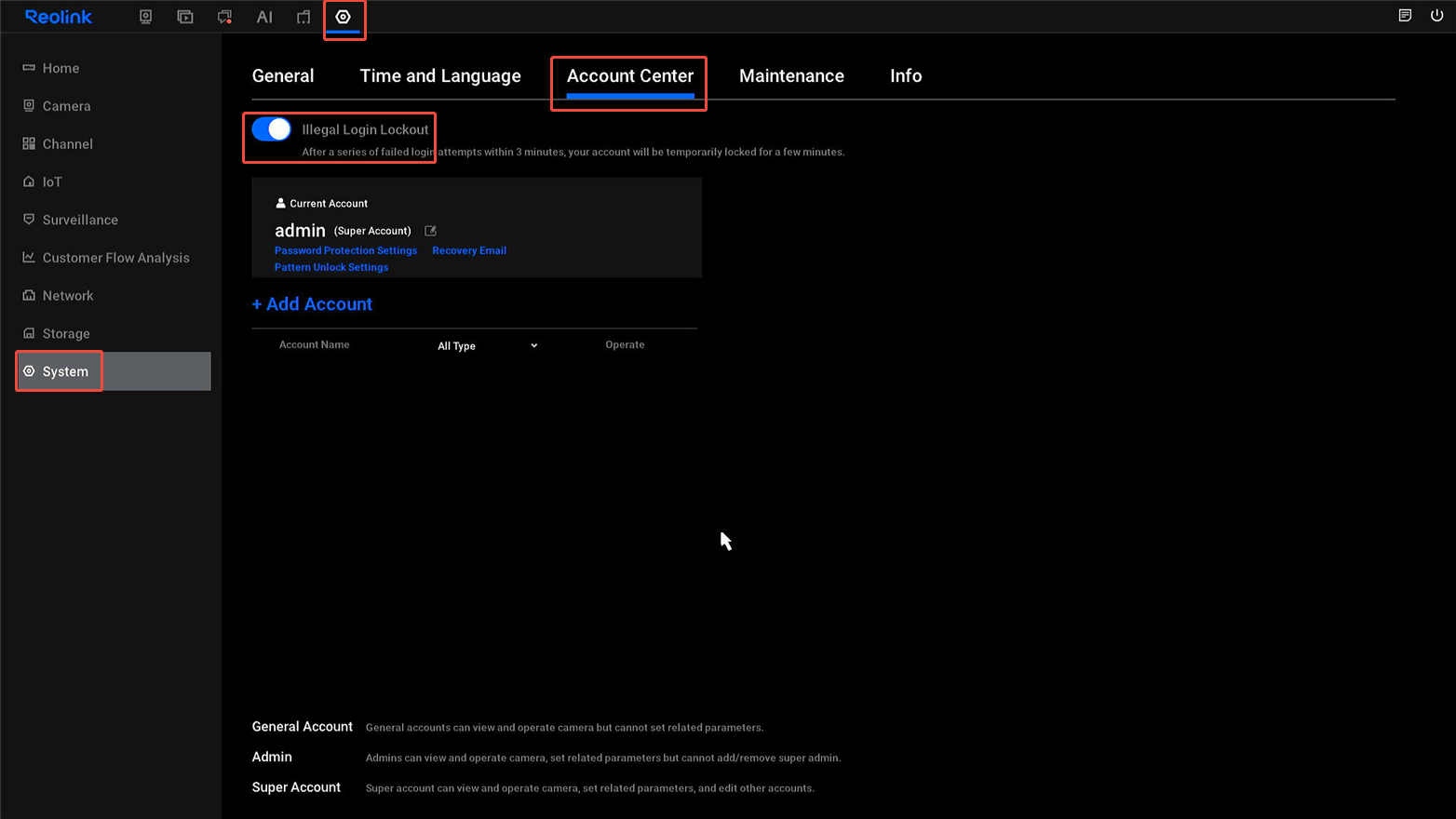Click the admin account name text
The height and width of the screenshot is (819, 1456).
point(300,231)
